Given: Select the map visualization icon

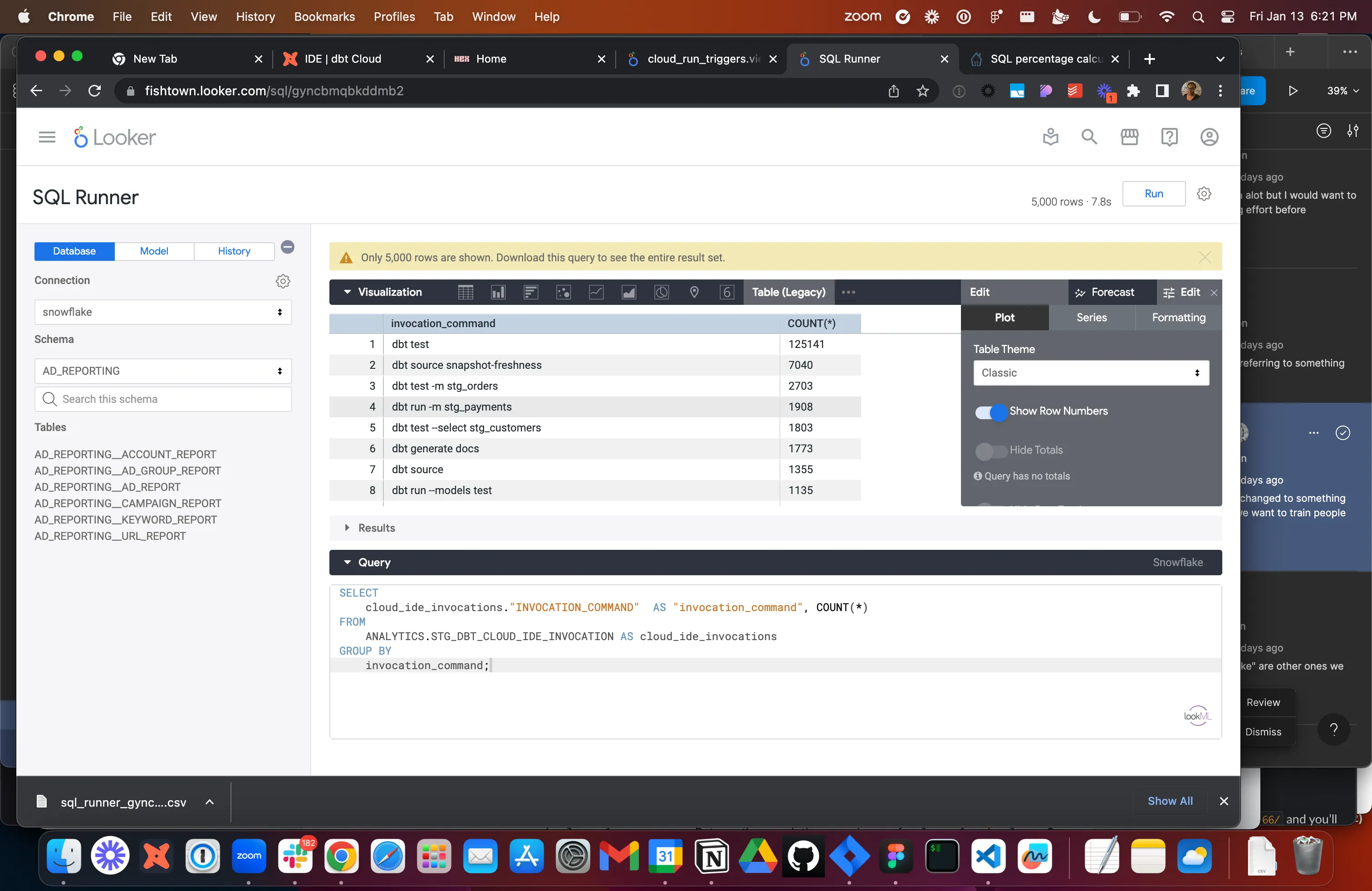Looking at the screenshot, I should [x=694, y=292].
